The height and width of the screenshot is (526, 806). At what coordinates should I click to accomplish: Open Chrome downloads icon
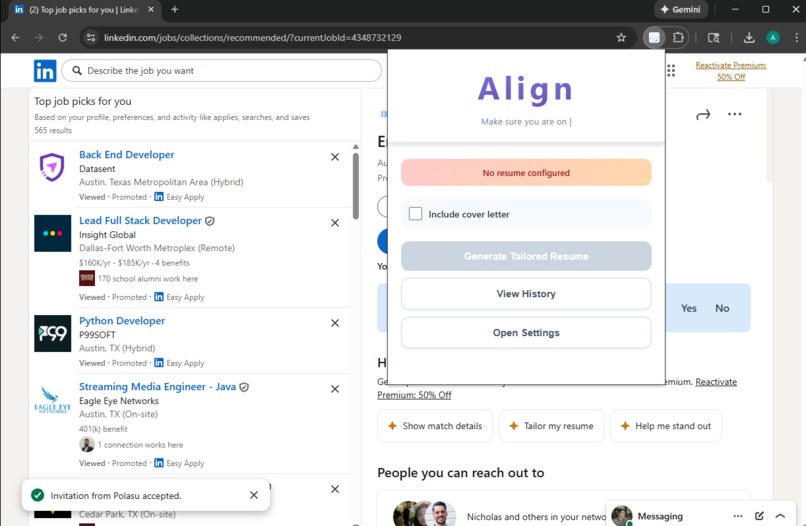tap(749, 38)
